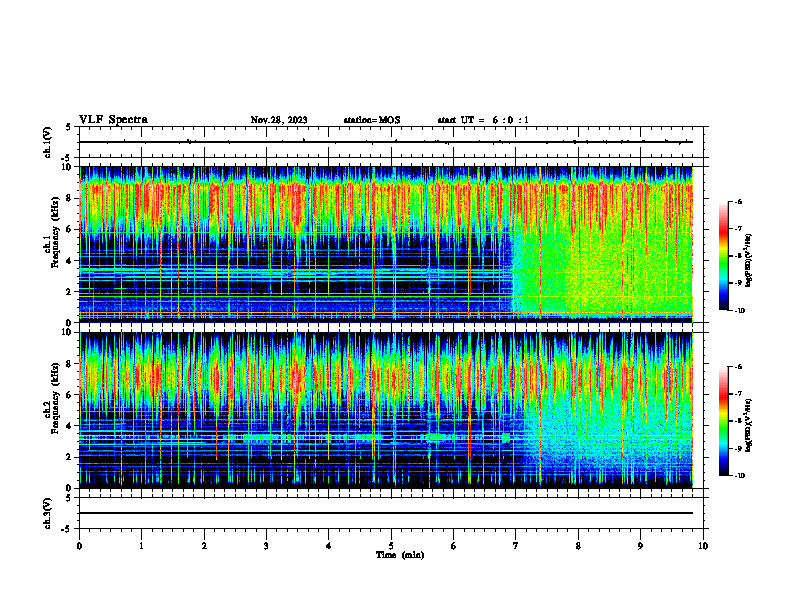Click time axis tick label "6"
This screenshot has width=792, height=612.
[x=454, y=546]
